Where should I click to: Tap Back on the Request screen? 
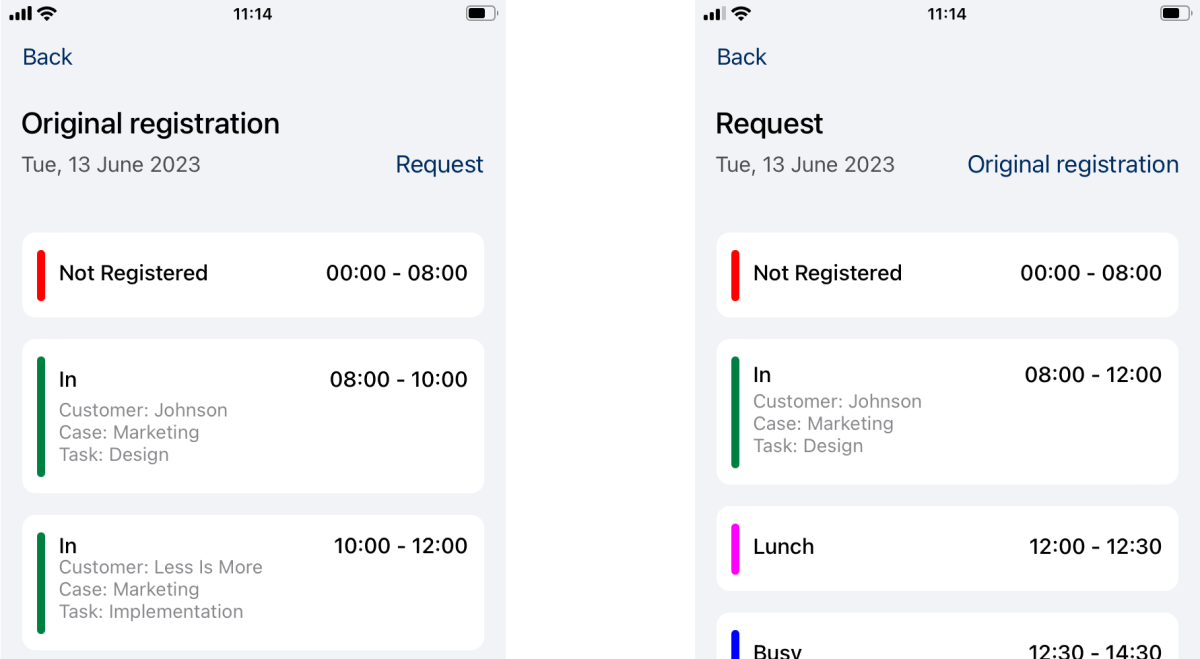pyautogui.click(x=741, y=57)
